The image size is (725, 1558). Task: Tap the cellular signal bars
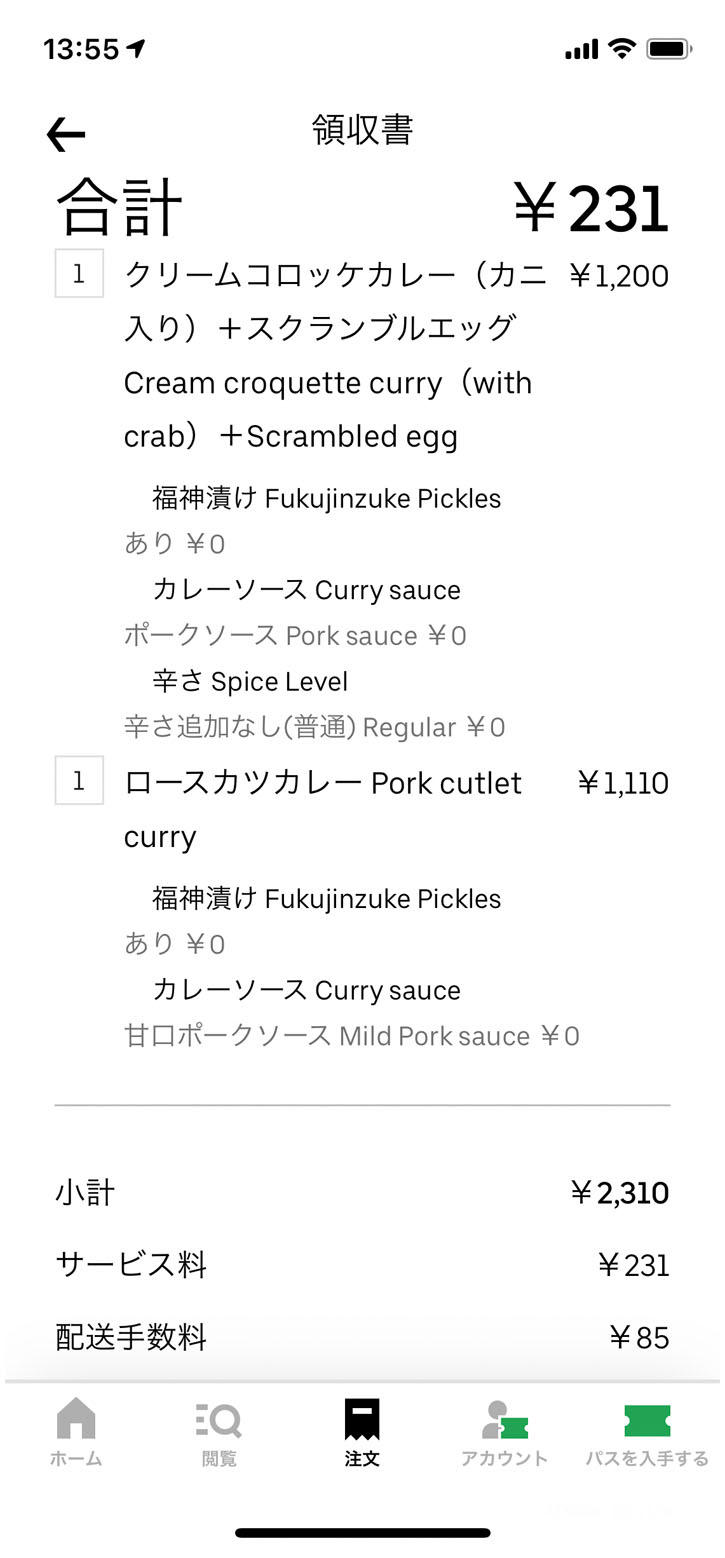tap(581, 49)
